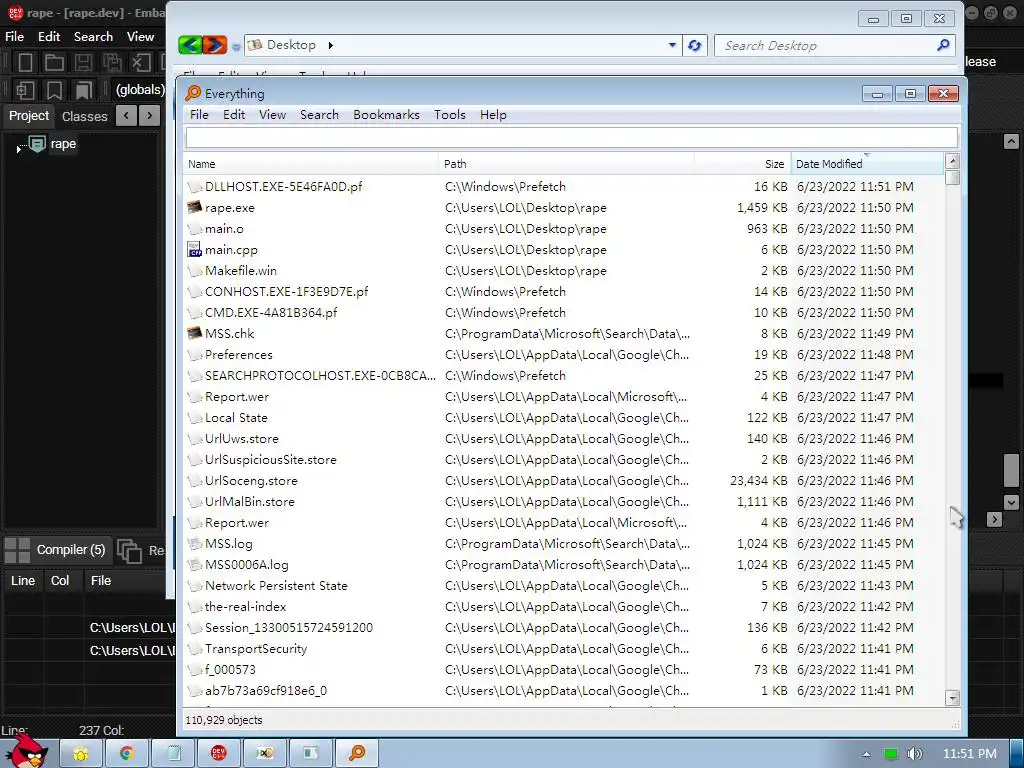
Task: Open the Dev-C++ Search menu
Action: tap(93, 37)
